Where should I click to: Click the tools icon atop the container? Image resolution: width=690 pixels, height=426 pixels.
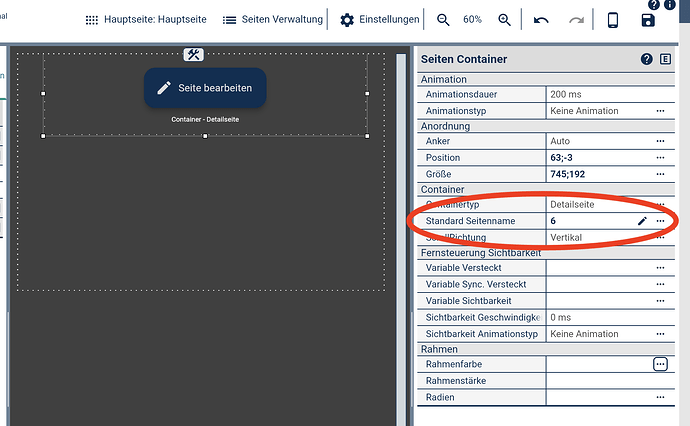[194, 55]
